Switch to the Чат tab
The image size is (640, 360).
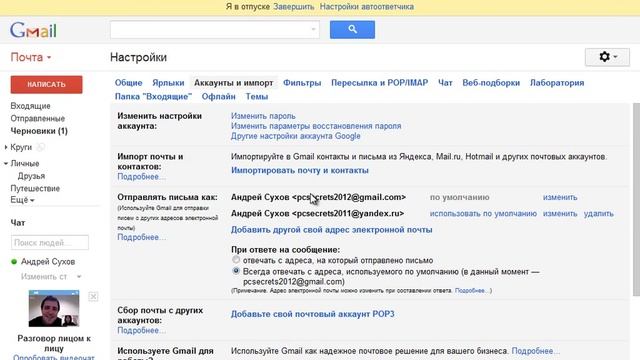pos(445,83)
